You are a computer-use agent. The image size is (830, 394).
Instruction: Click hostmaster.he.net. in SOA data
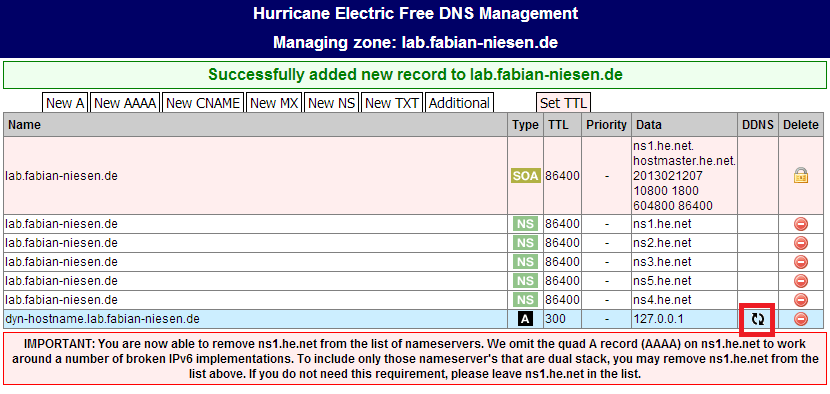[684, 160]
